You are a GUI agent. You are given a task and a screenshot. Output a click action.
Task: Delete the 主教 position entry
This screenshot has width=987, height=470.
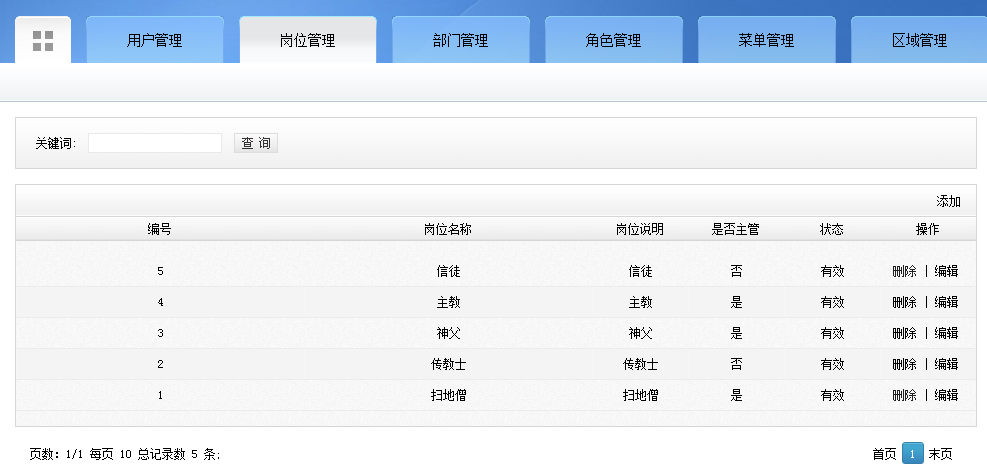tap(904, 302)
